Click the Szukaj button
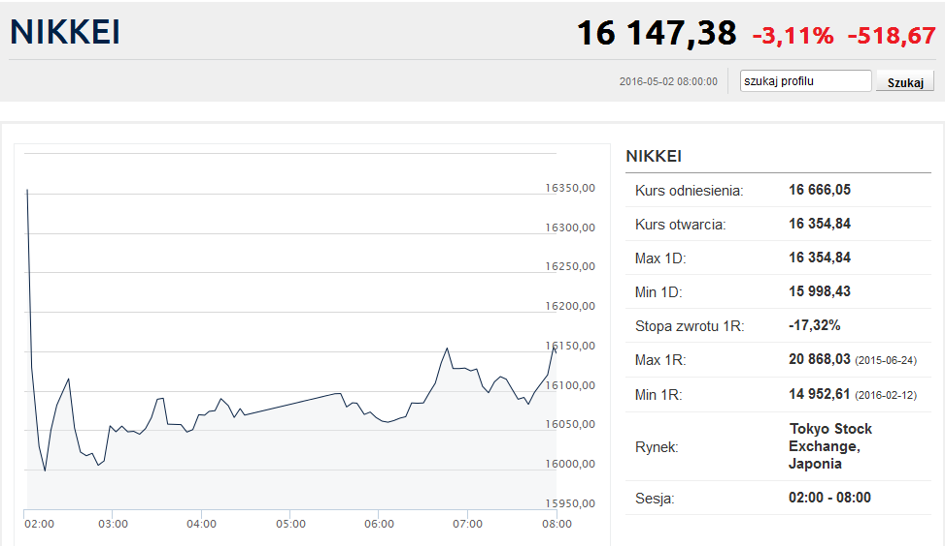 coord(905,82)
